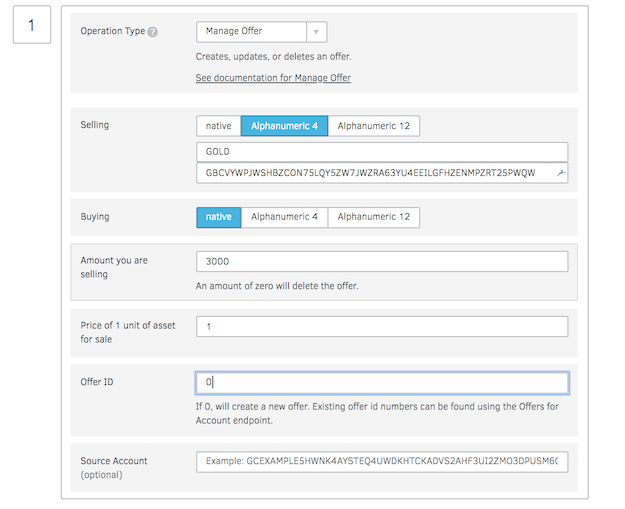The width and height of the screenshot is (625, 509).
Task: Select native asset type for Selling
Action: coord(218,126)
